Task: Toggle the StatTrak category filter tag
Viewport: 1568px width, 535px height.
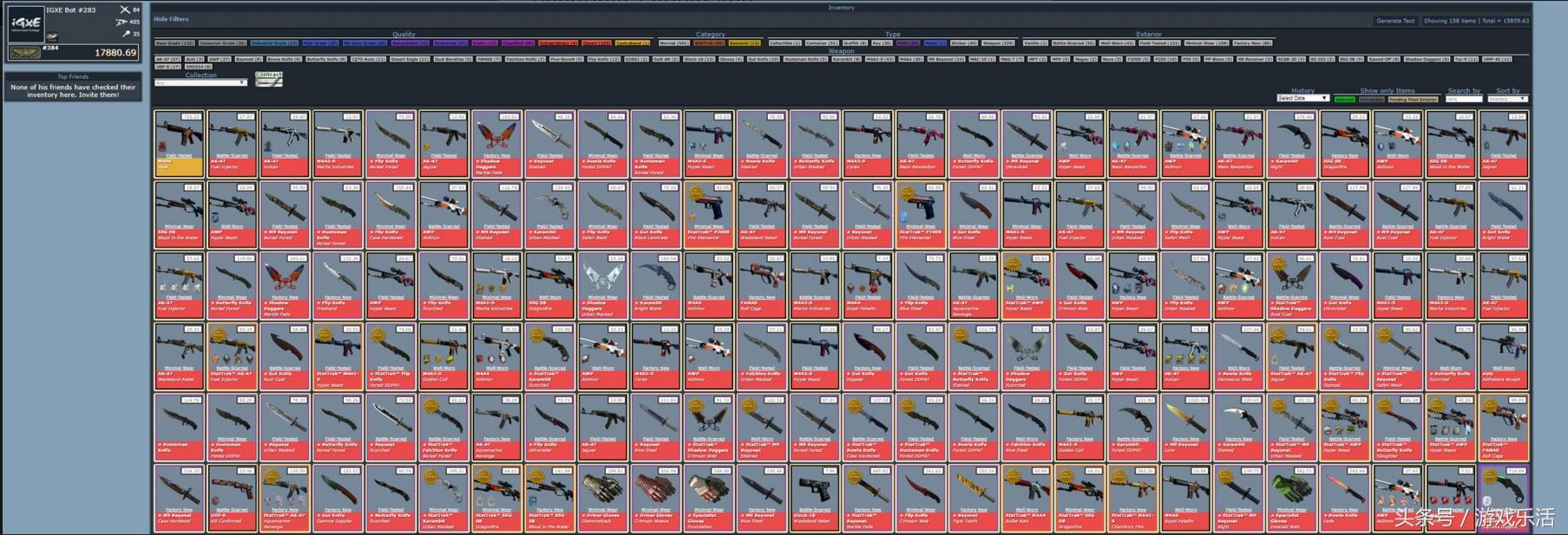Action: [708, 42]
